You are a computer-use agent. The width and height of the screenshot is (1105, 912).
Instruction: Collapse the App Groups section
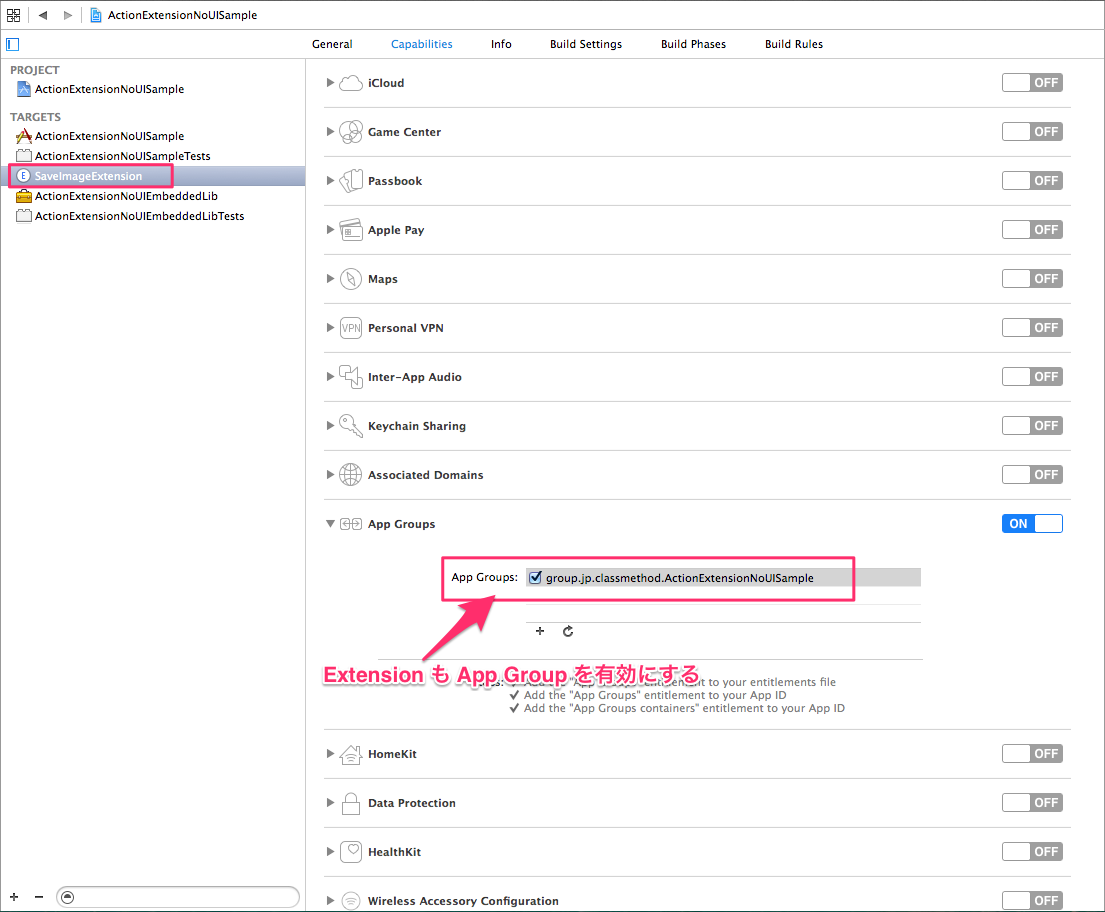[330, 524]
